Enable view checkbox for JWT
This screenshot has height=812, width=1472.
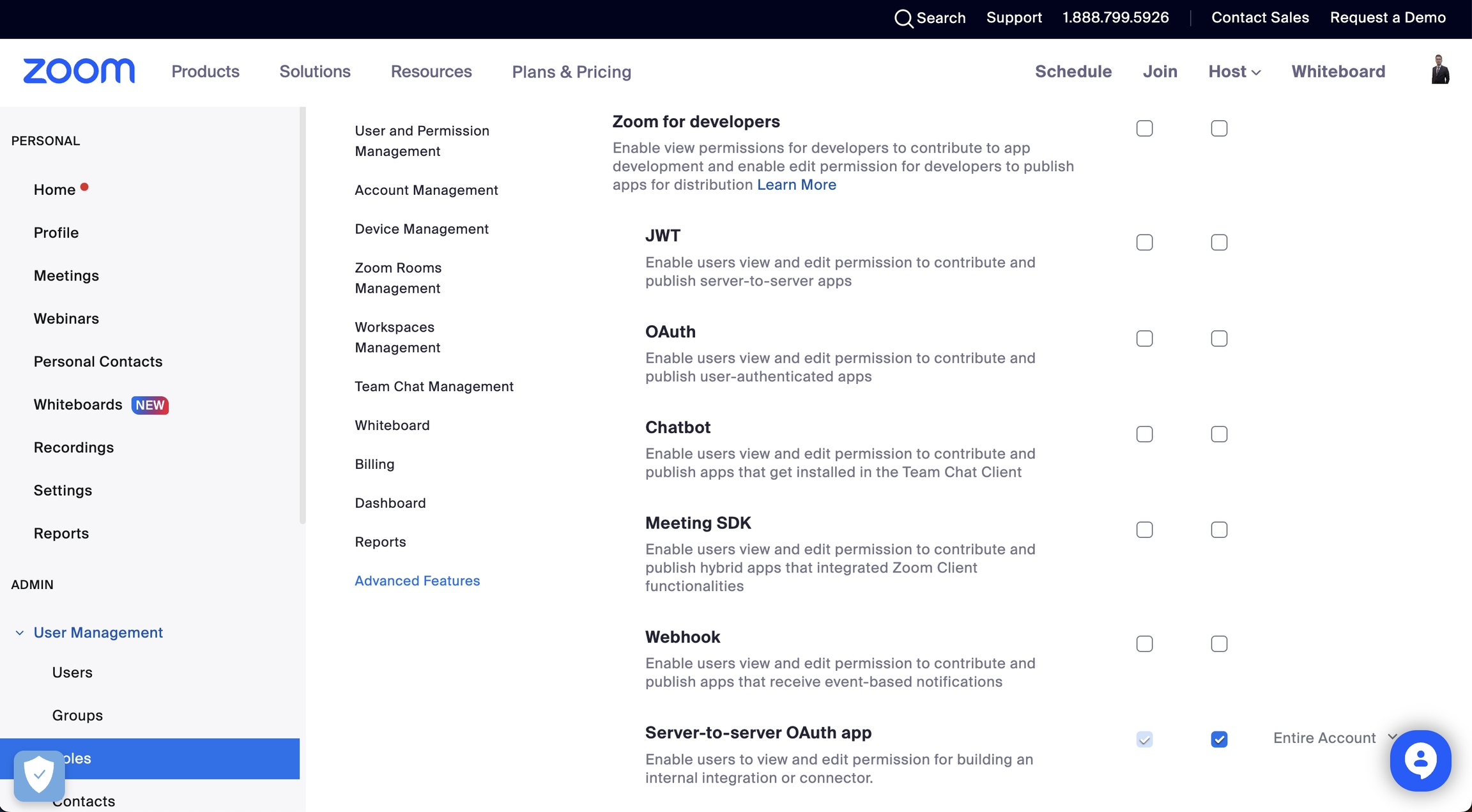[x=1144, y=243]
